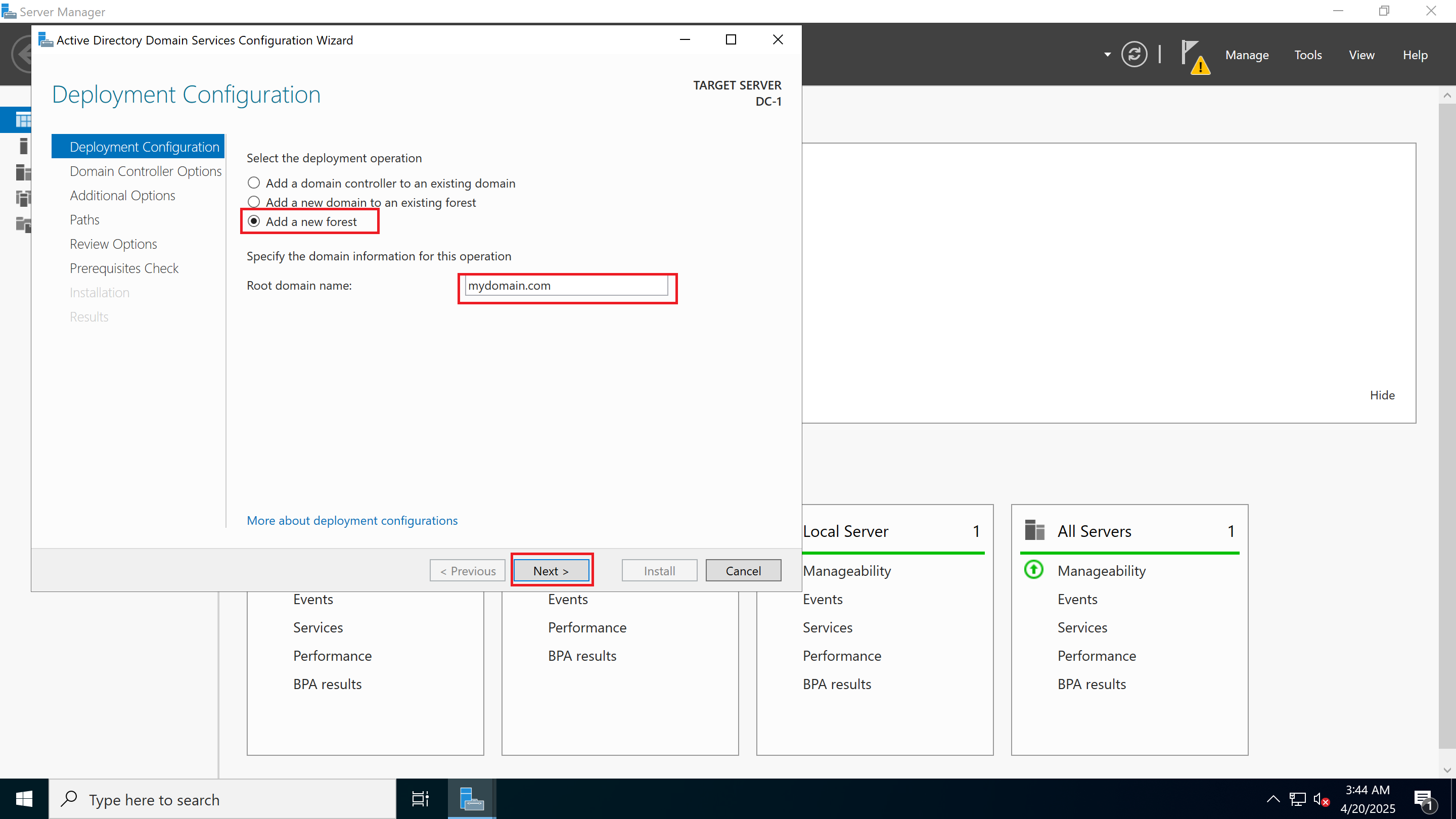Open the dropdown arrow beside refresh icon

[1107, 55]
